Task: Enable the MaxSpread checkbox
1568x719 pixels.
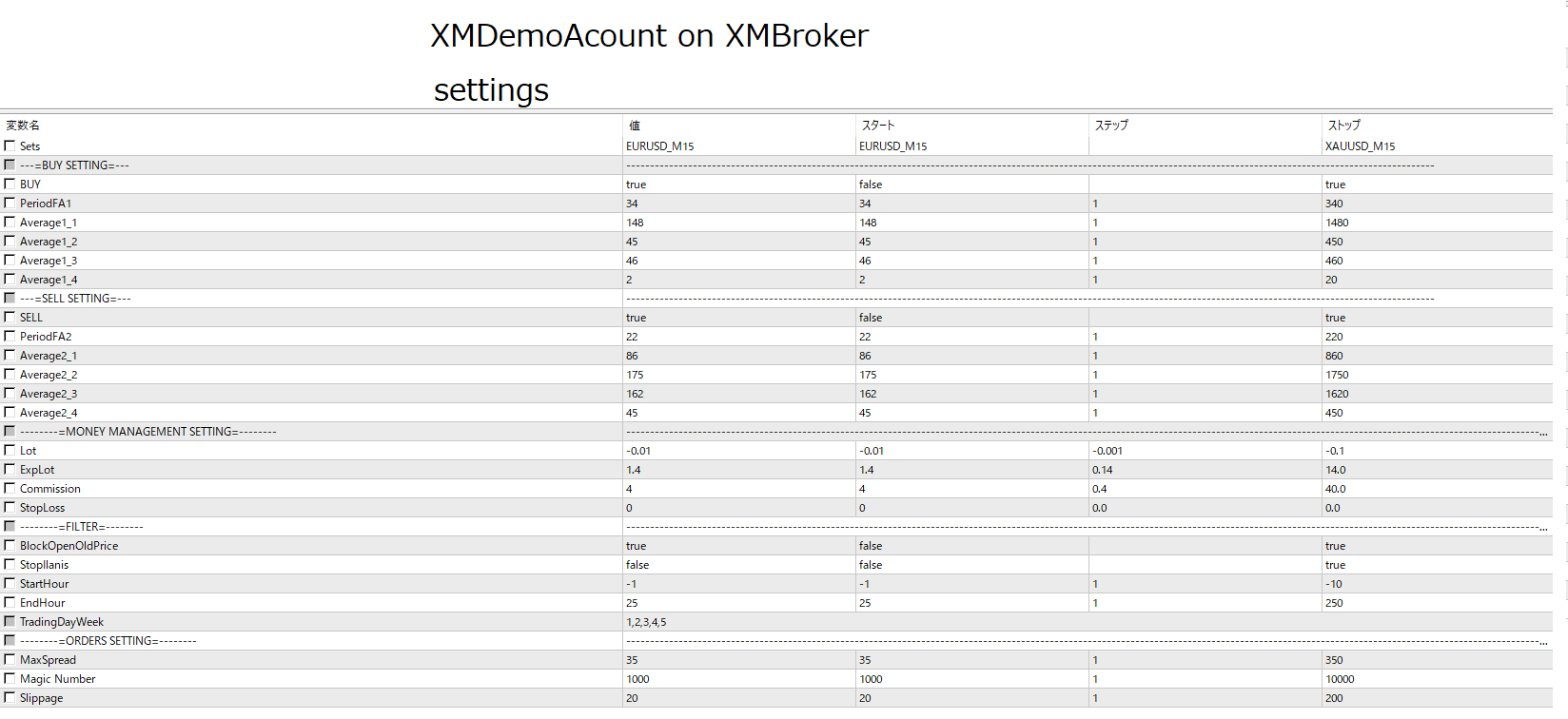Action: point(10,659)
